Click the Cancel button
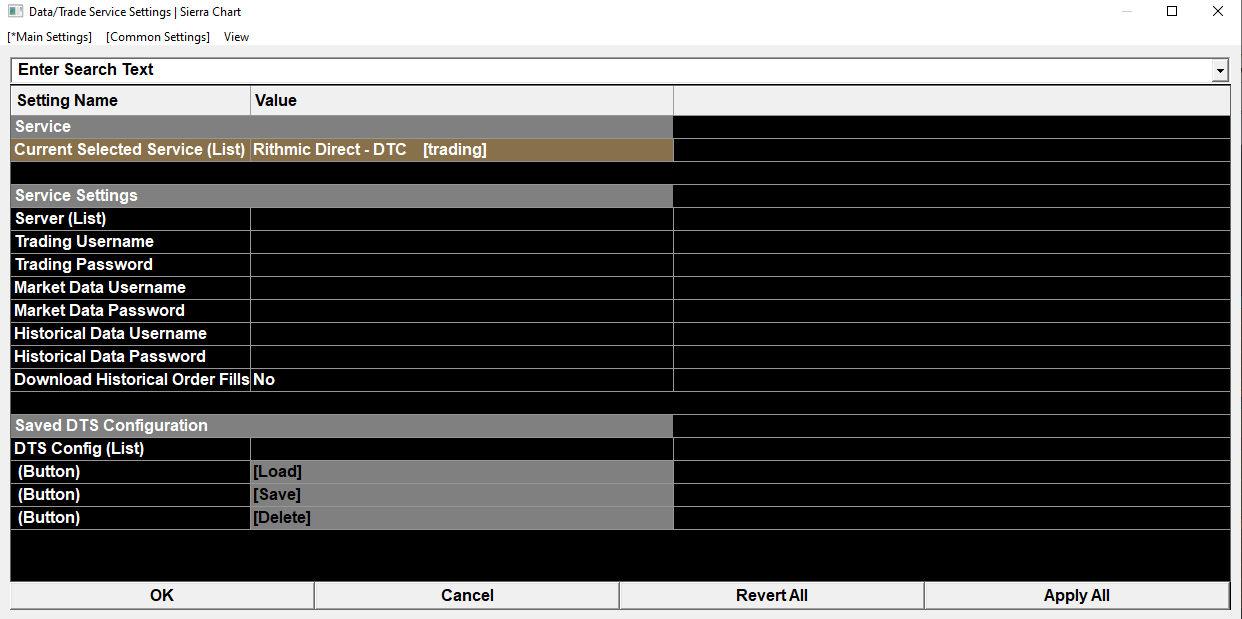This screenshot has height=619, width=1242. point(467,596)
